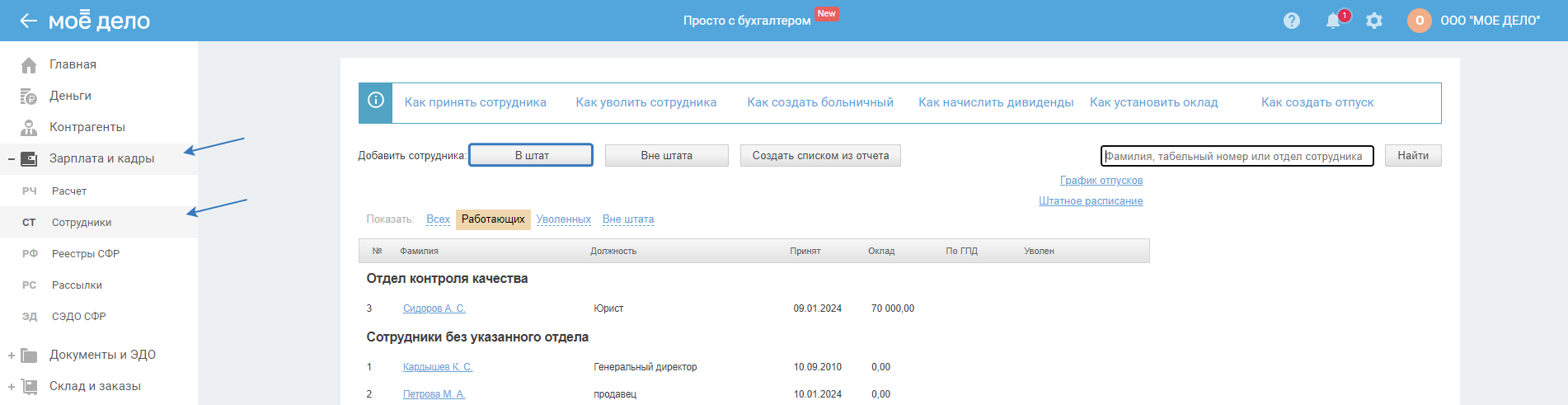1568x405 pixels.
Task: Click the back arrow in header
Action: [29, 21]
